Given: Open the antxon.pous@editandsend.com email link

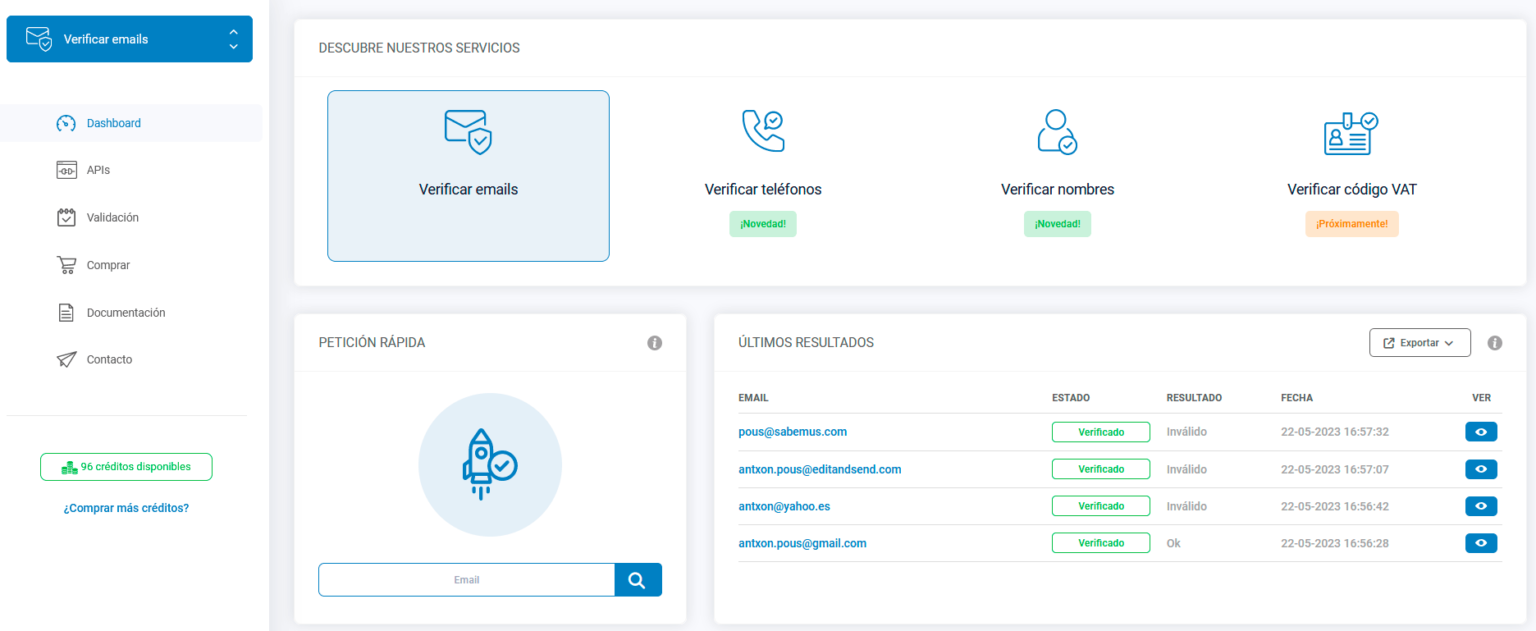Looking at the screenshot, I should pos(820,469).
